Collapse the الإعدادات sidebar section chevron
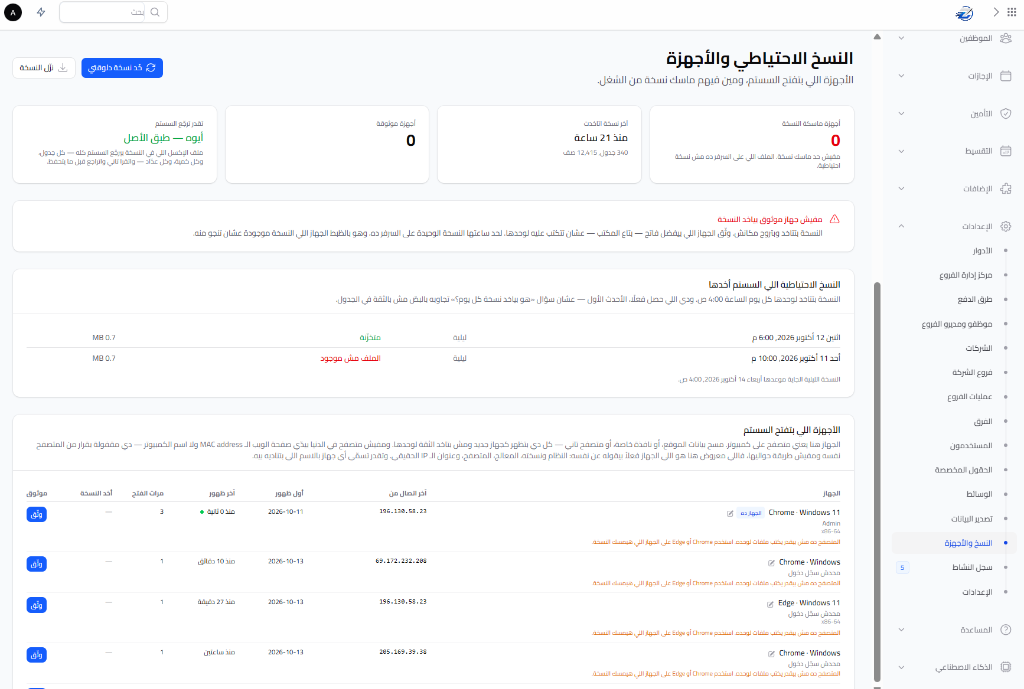Image resolution: width=1024 pixels, height=689 pixels. [x=901, y=226]
